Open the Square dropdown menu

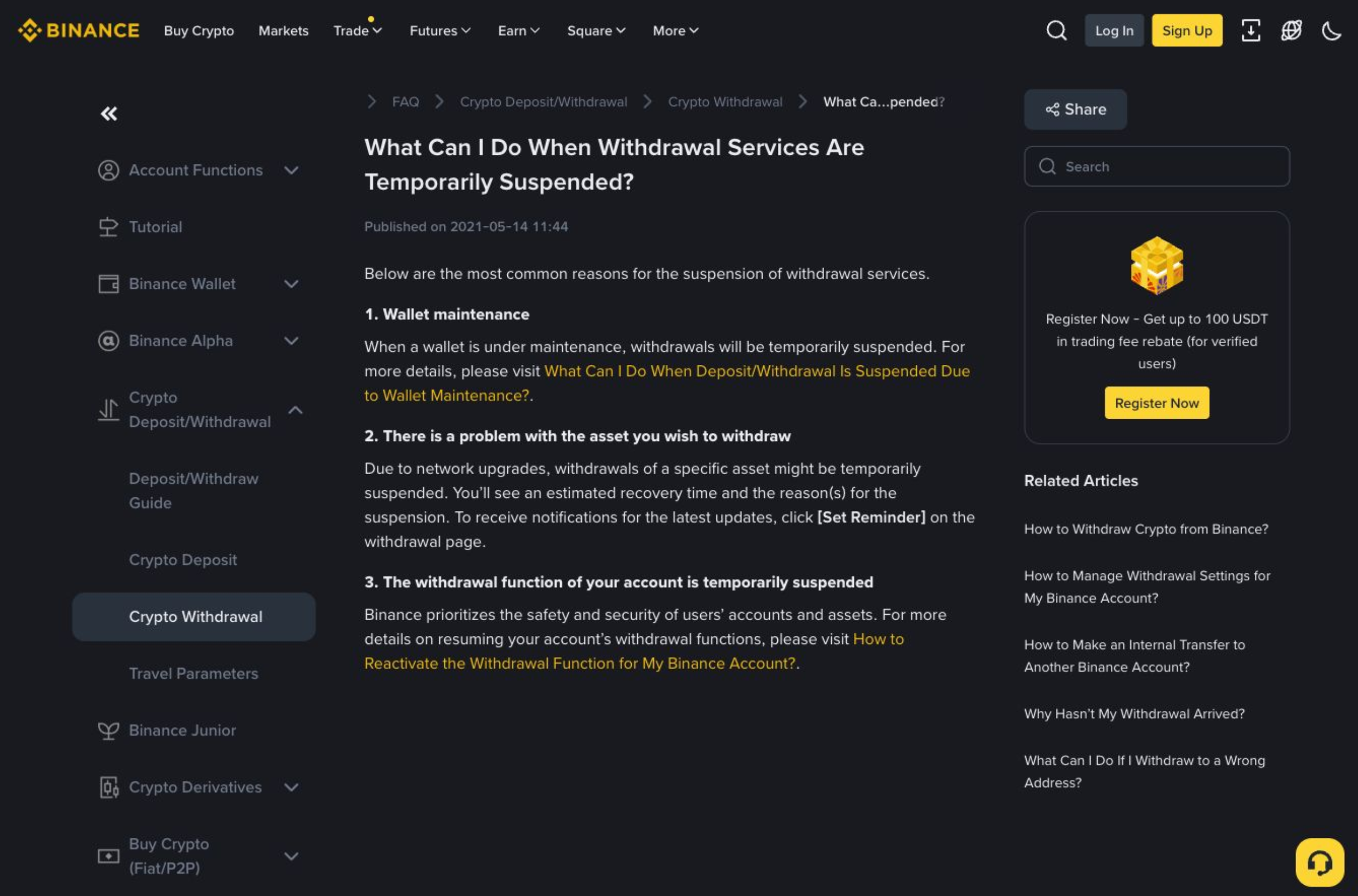596,30
